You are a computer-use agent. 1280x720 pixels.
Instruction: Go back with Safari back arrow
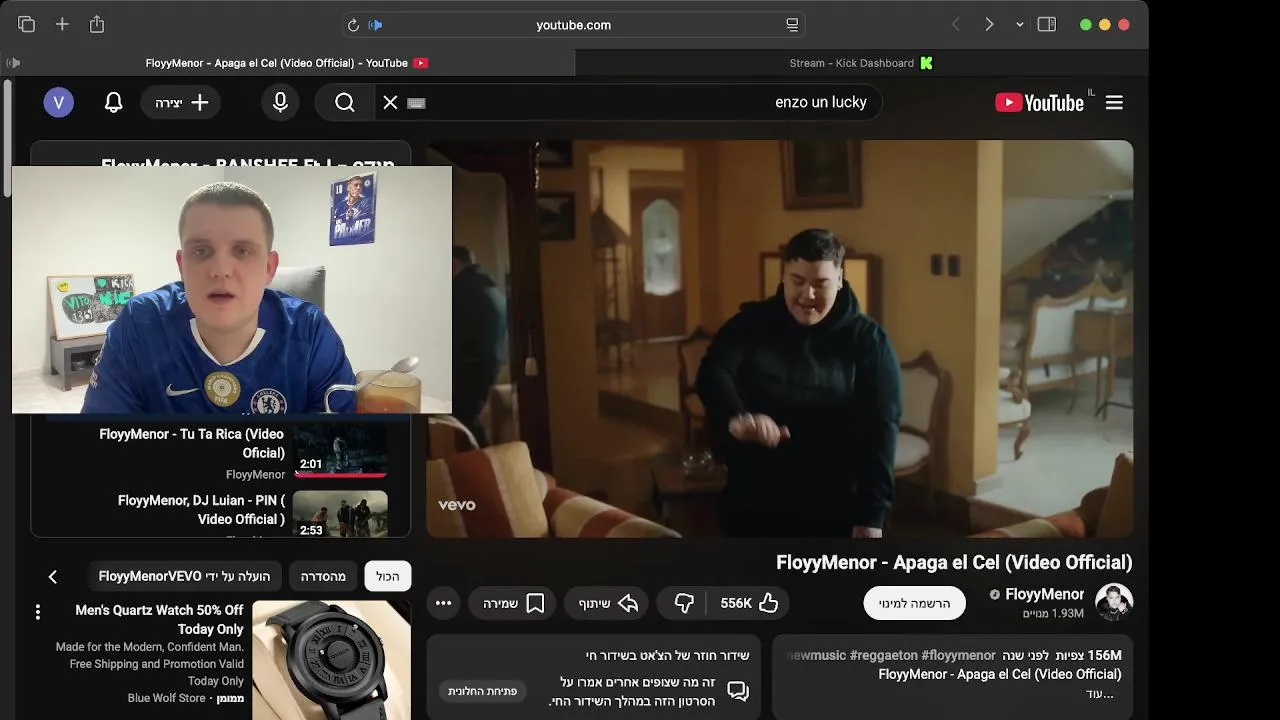955,24
